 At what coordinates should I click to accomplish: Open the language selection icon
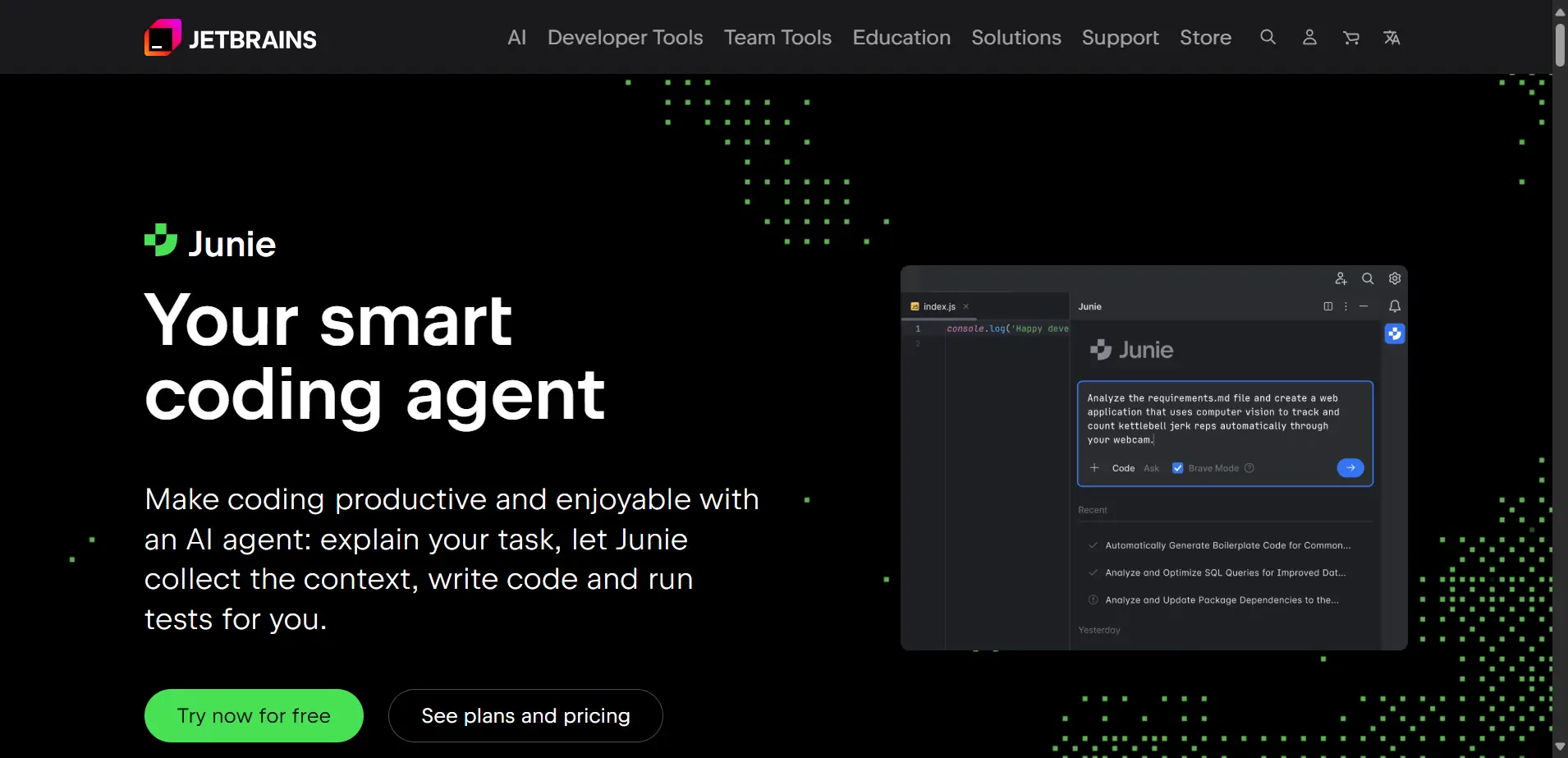[1391, 38]
